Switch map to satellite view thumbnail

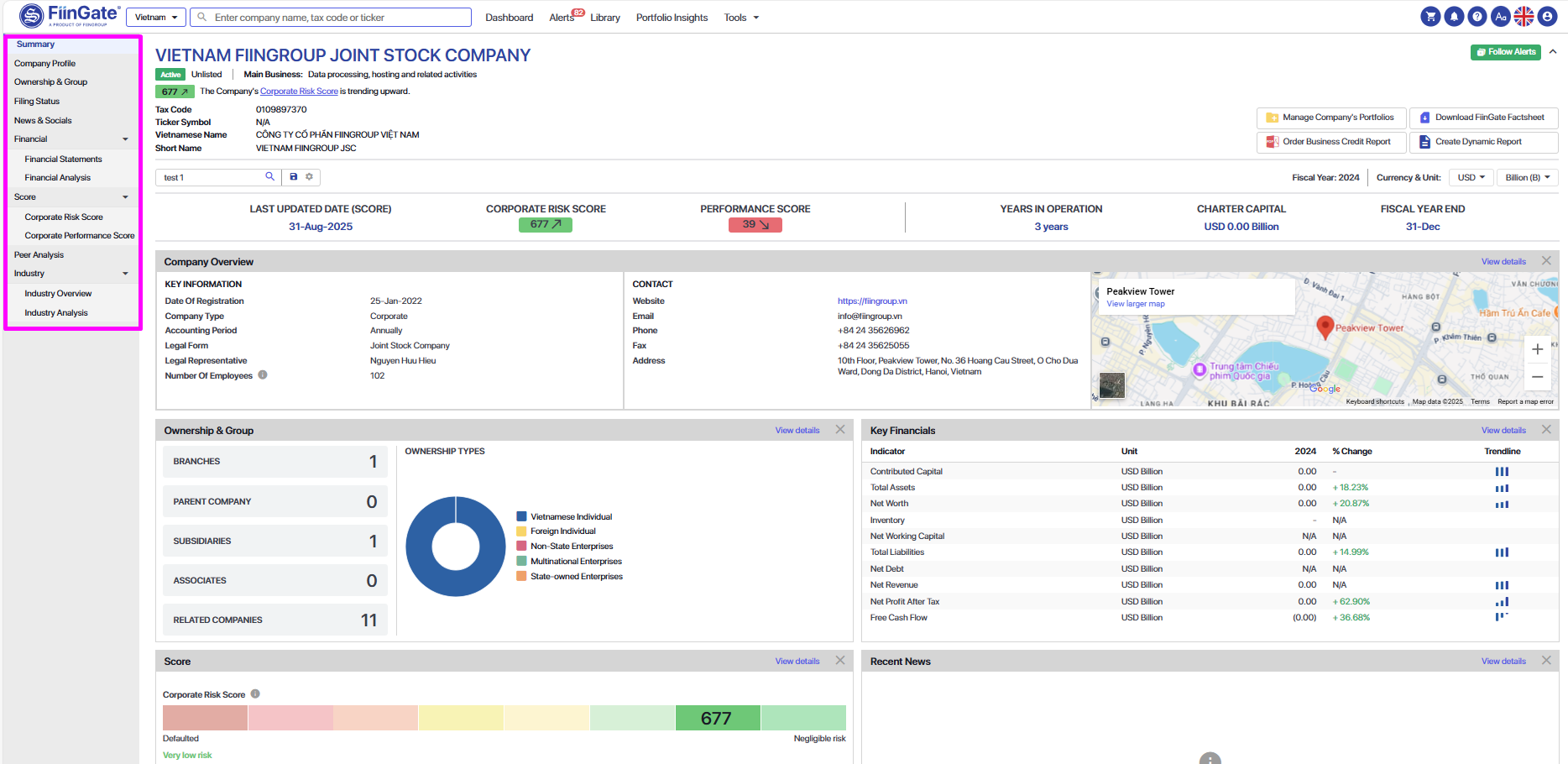tap(1112, 385)
